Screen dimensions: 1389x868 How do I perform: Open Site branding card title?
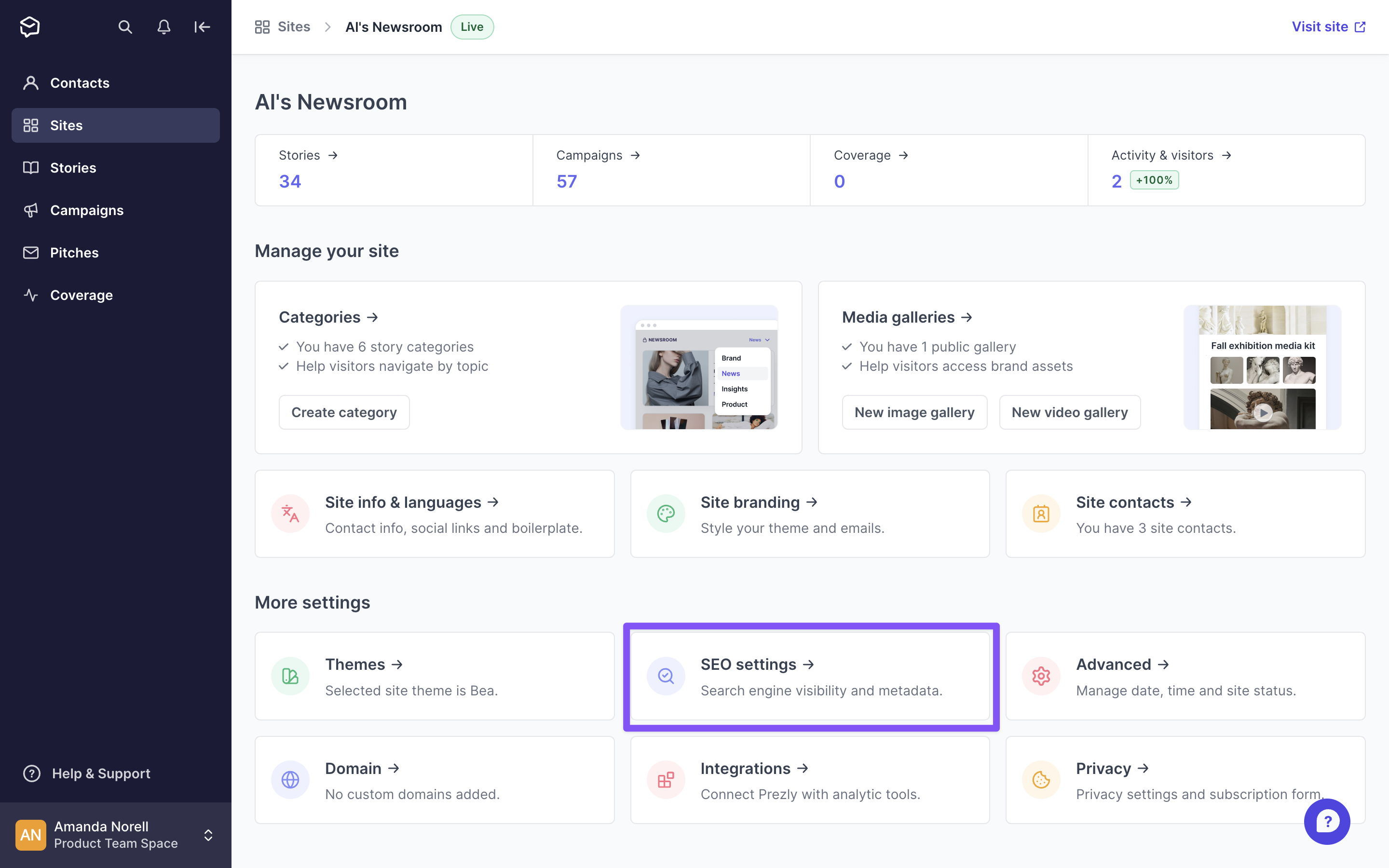pos(759,502)
